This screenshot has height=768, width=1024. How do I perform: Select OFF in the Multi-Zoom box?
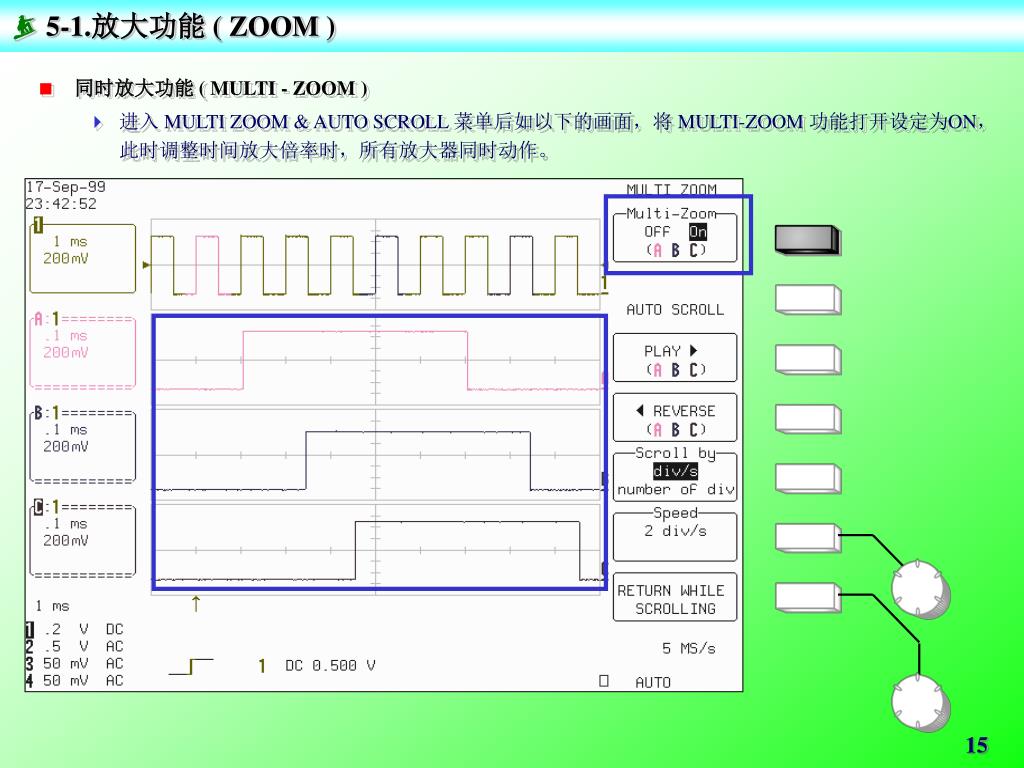(657, 232)
